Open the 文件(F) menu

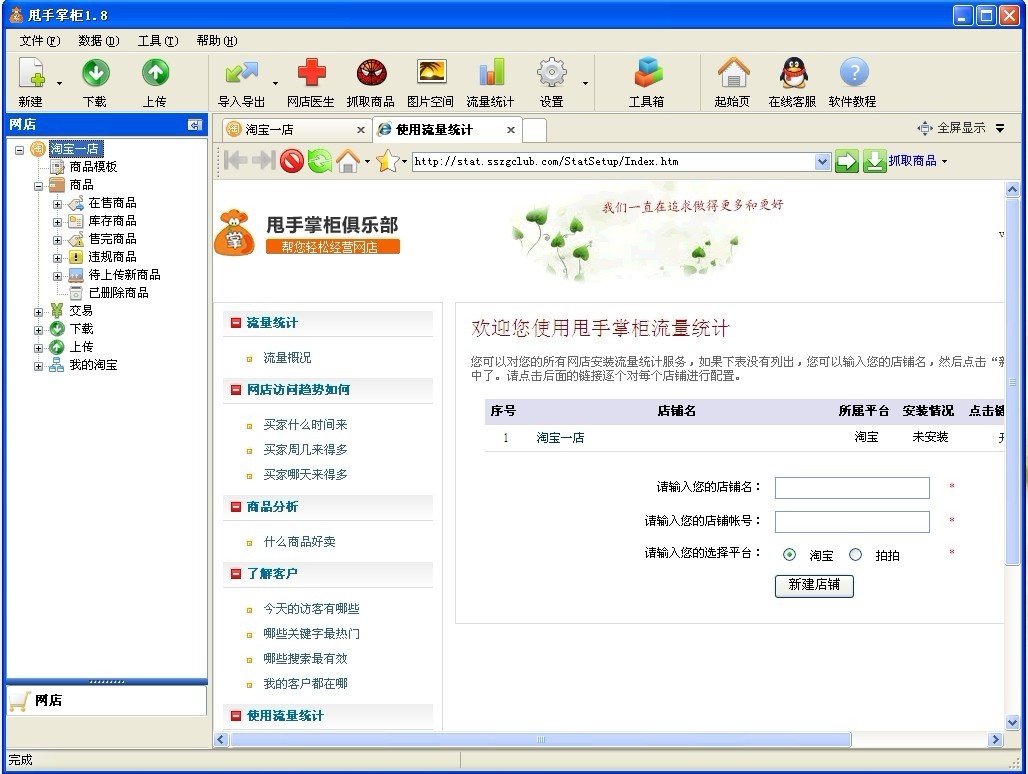click(39, 41)
